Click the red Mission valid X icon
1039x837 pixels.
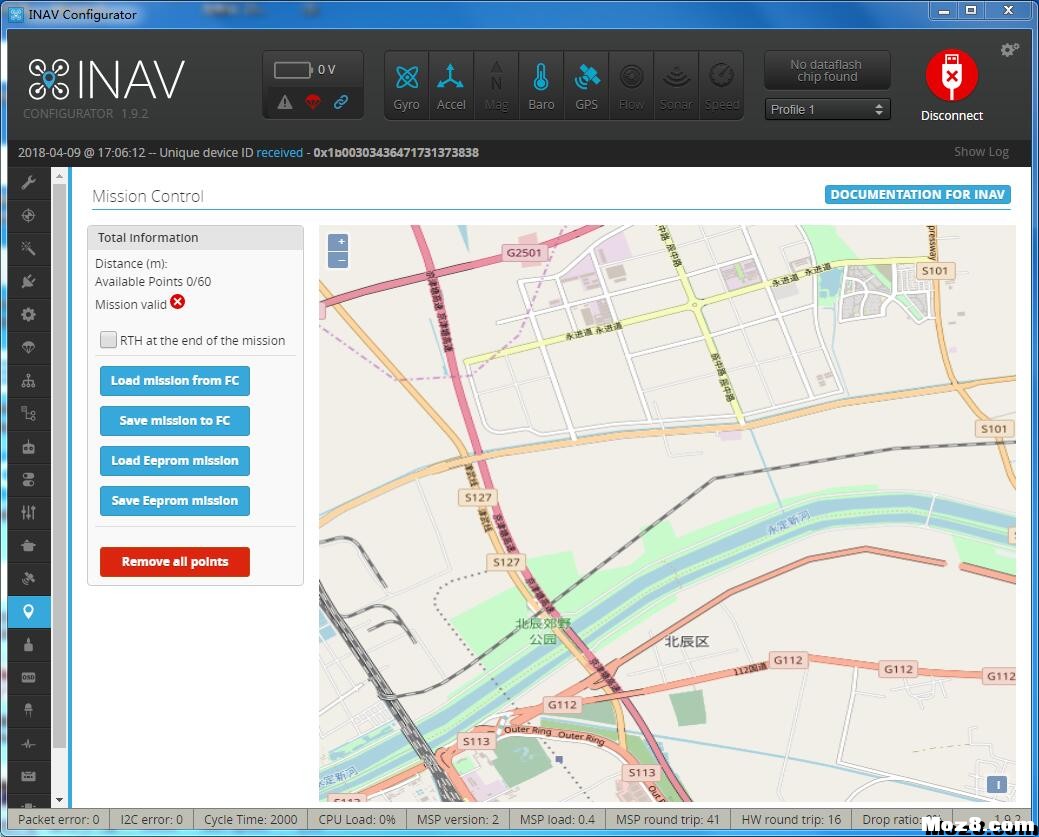click(x=178, y=302)
